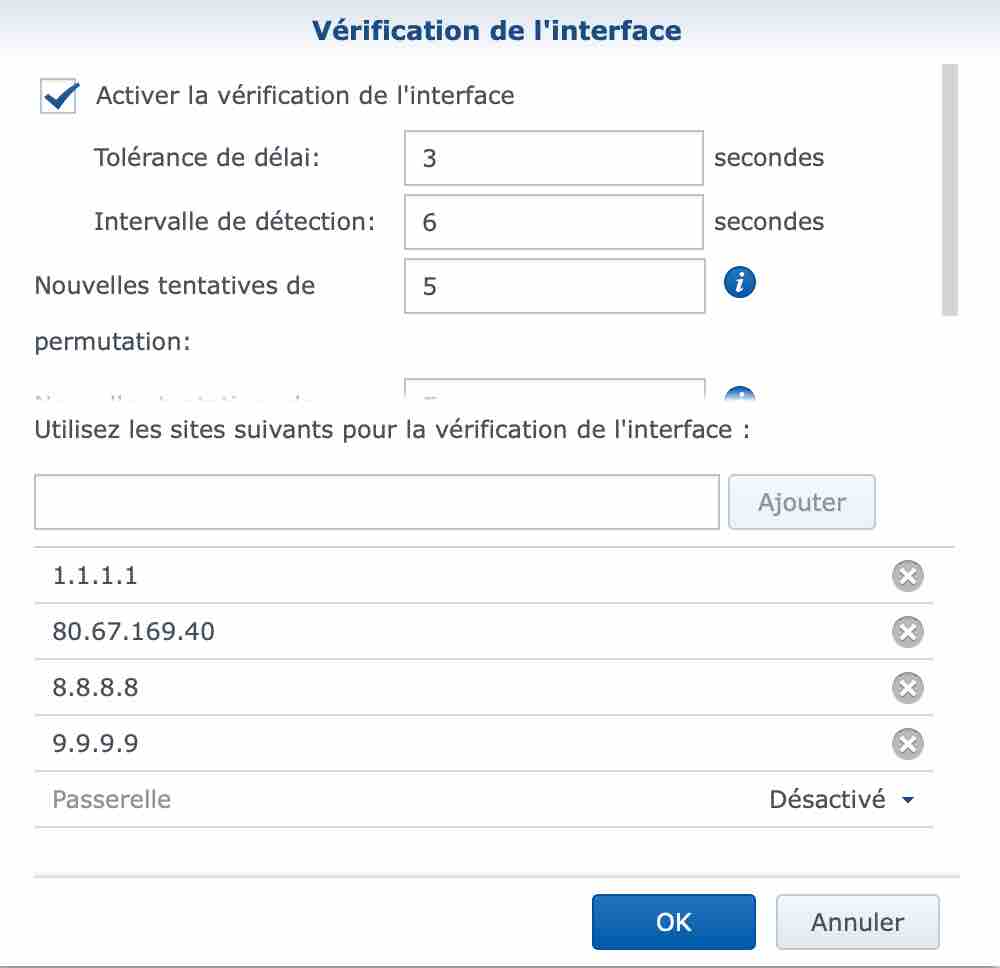Show info for Nouvelles tentatives de permutation
The width and height of the screenshot is (1000, 968).
click(x=739, y=284)
